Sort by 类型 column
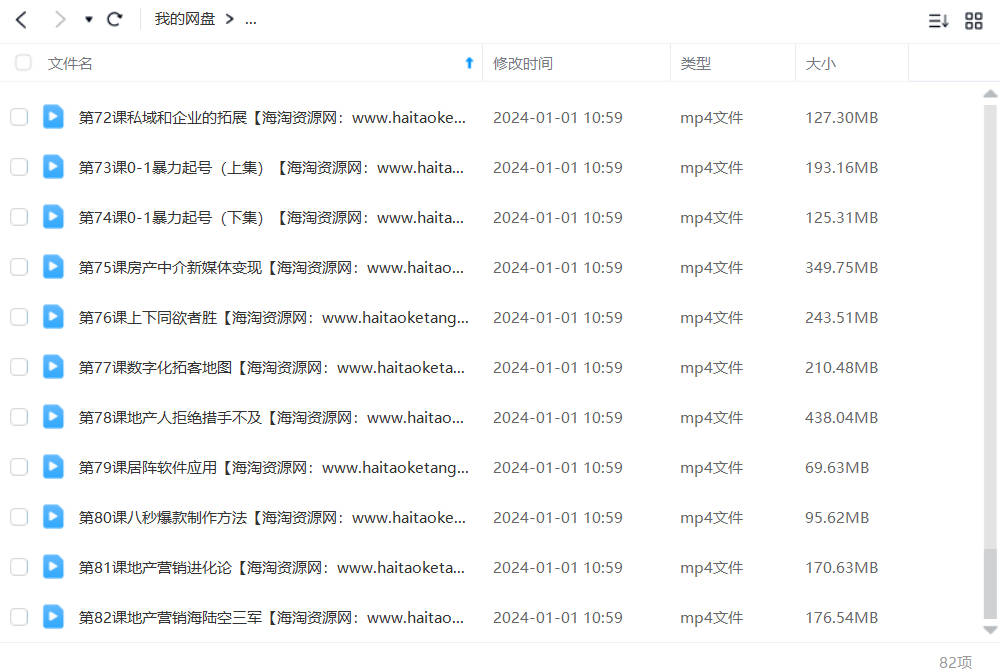Image resolution: width=1000 pixels, height=672 pixels. [695, 63]
